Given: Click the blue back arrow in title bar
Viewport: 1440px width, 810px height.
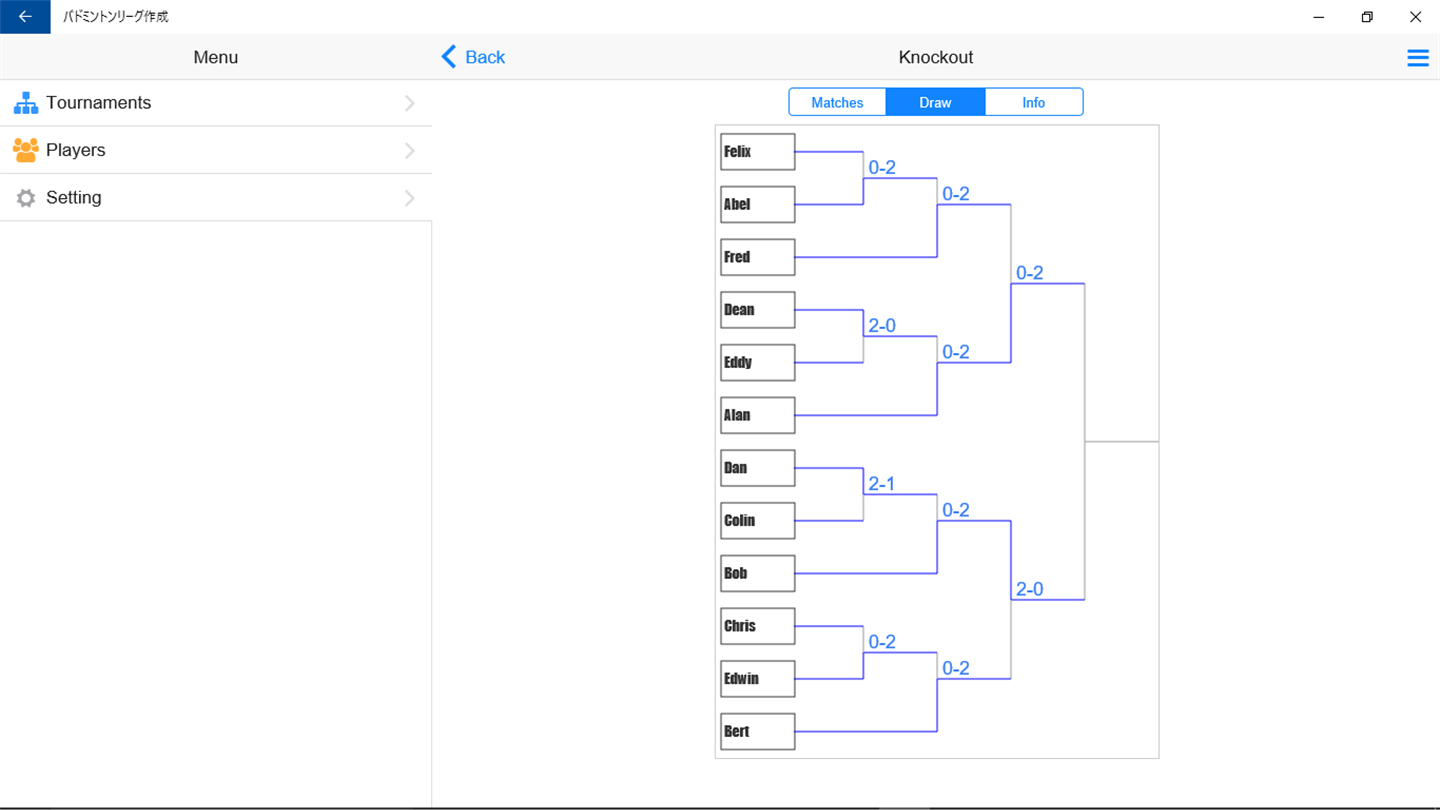Looking at the screenshot, I should tap(25, 17).
